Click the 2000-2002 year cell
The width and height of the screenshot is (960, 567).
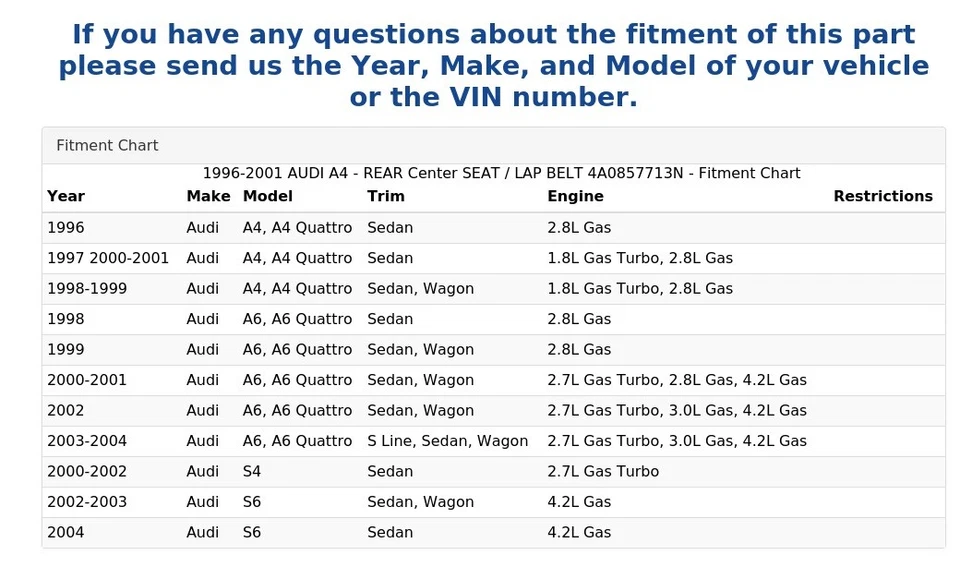point(87,472)
